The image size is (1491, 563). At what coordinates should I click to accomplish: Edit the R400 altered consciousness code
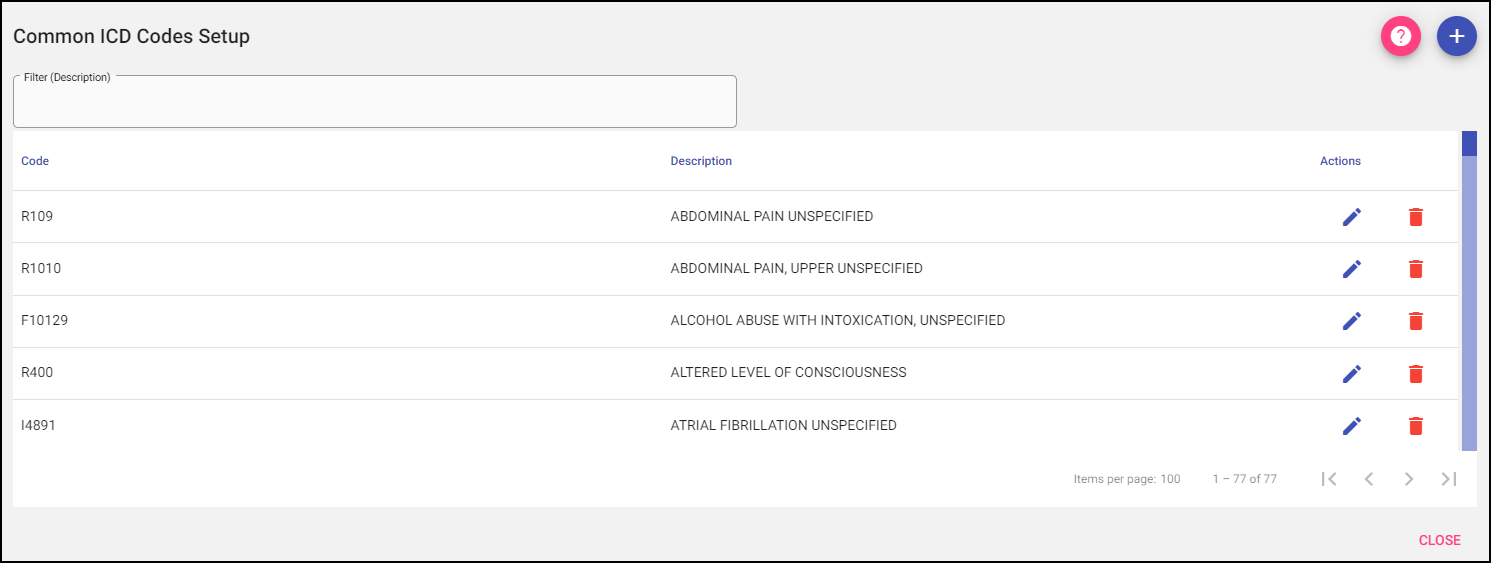1352,373
